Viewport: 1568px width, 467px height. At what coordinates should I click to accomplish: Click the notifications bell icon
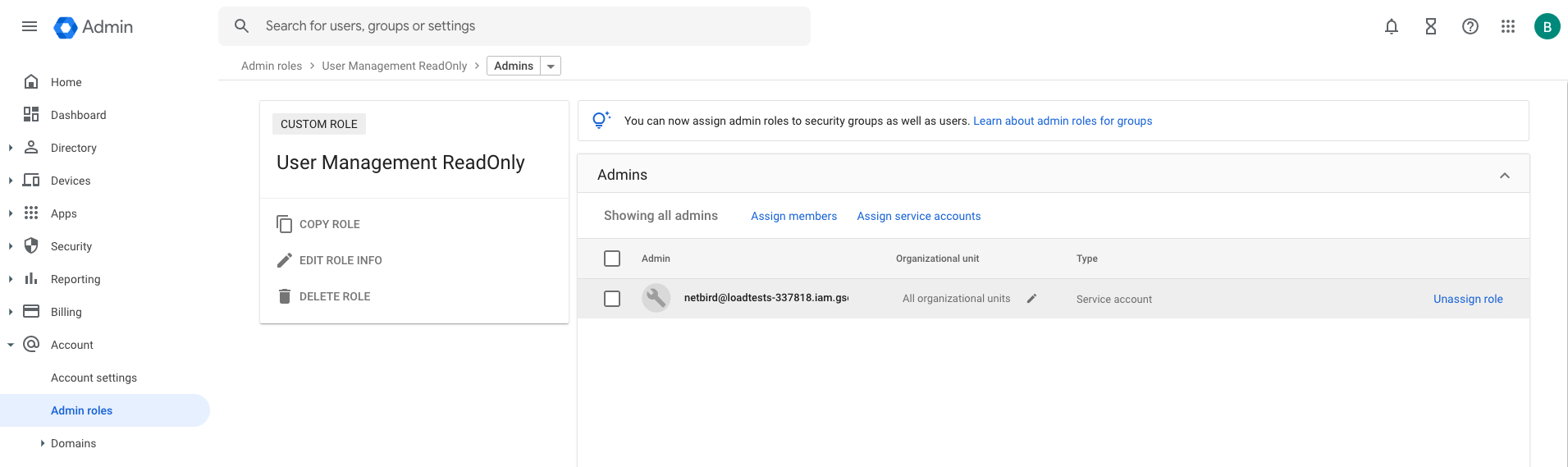[1391, 26]
